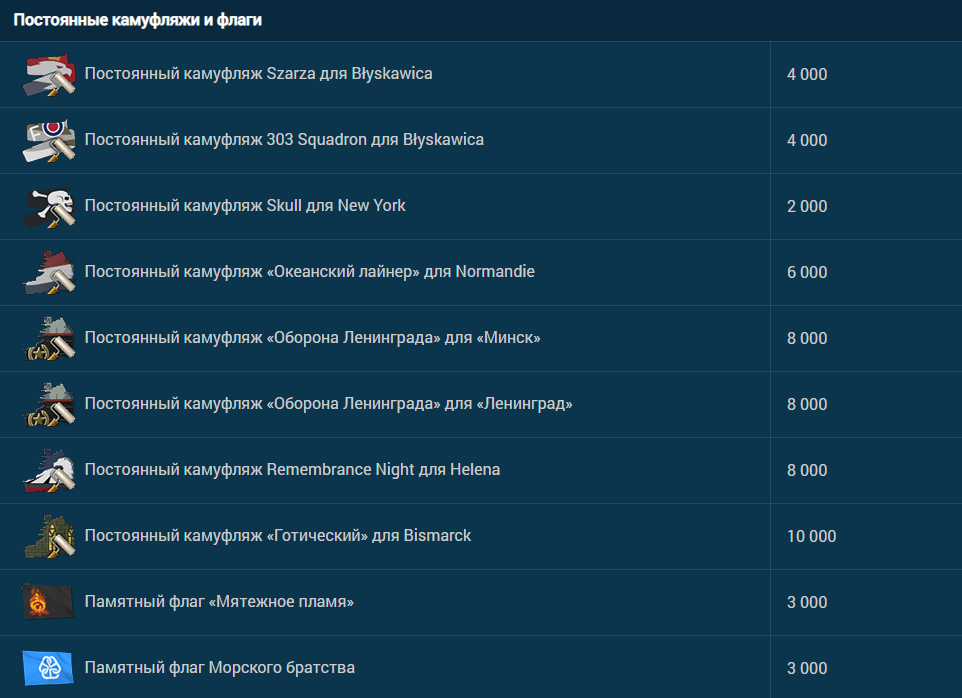The image size is (962, 698).
Task: Click the text «Постоянный камуфляж Skull для New York»
Action: [x=245, y=206]
